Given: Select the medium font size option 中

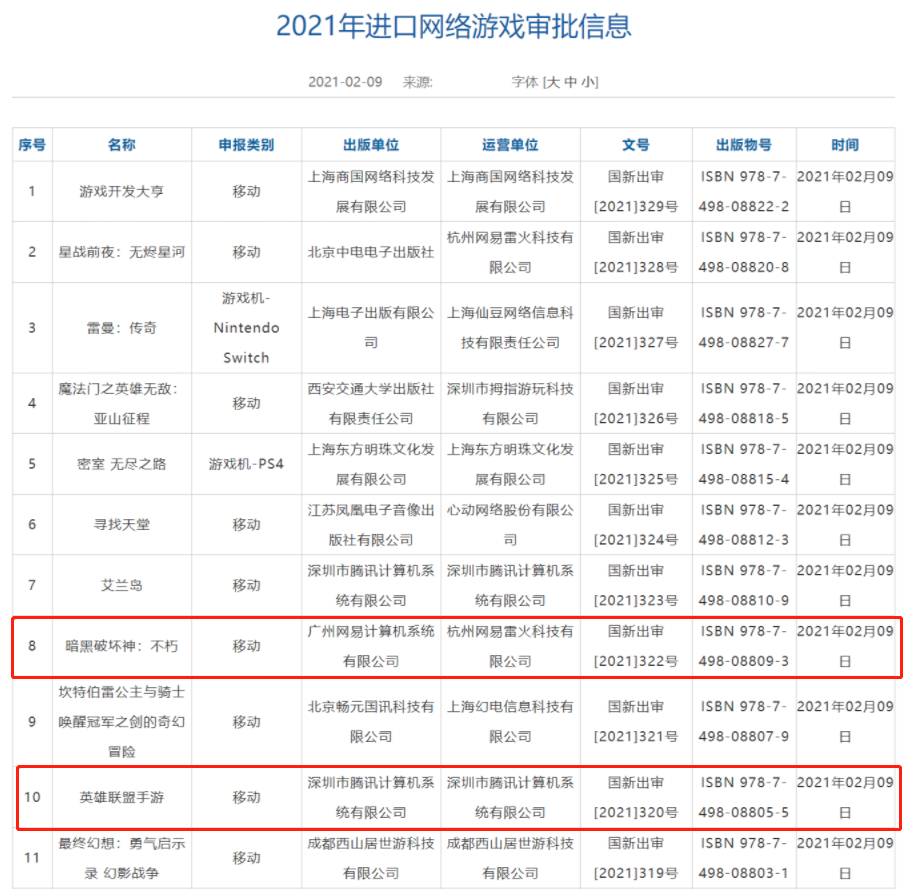Looking at the screenshot, I should 571,82.
